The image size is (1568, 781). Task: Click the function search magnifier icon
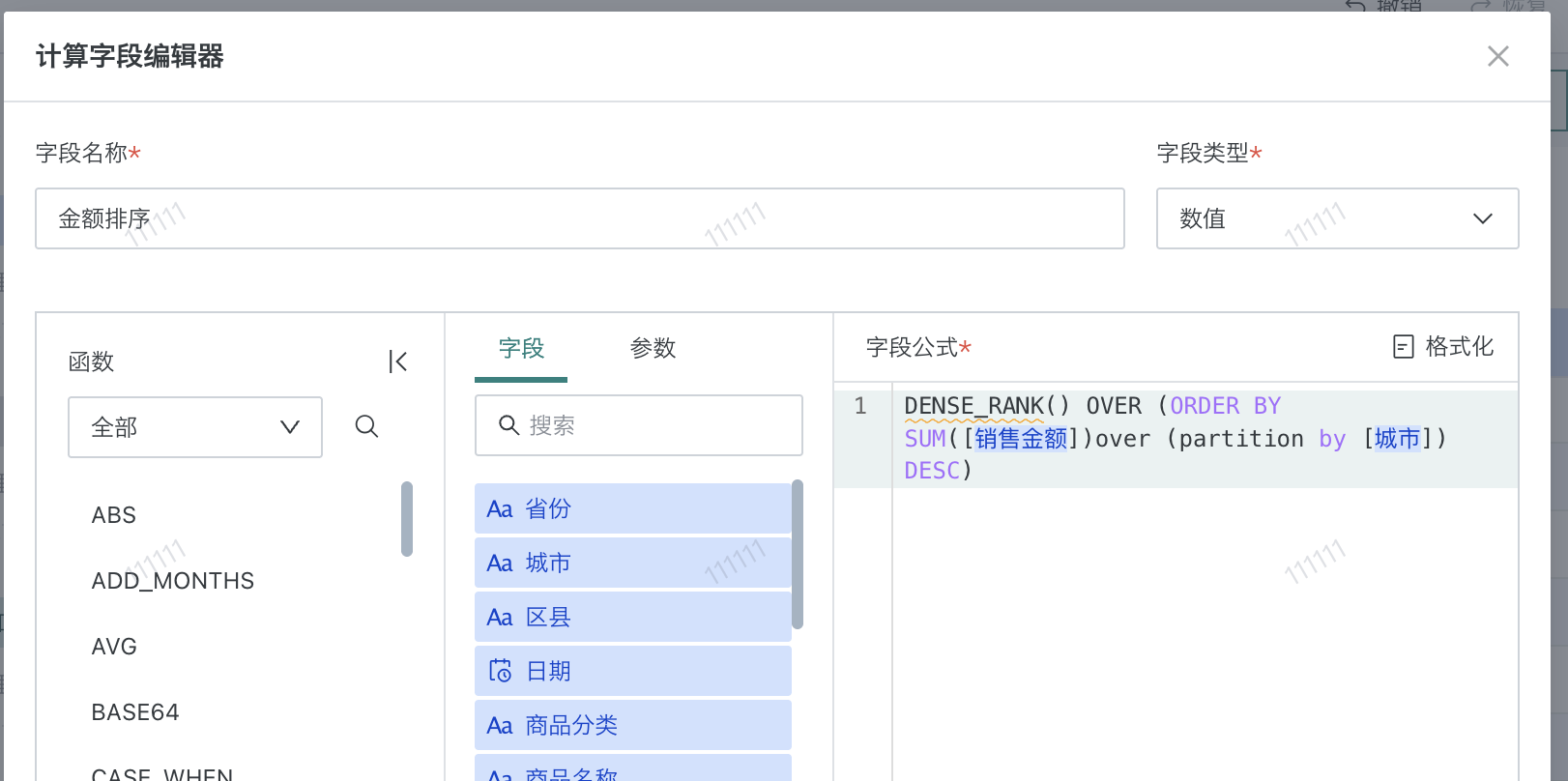pyautogui.click(x=366, y=426)
